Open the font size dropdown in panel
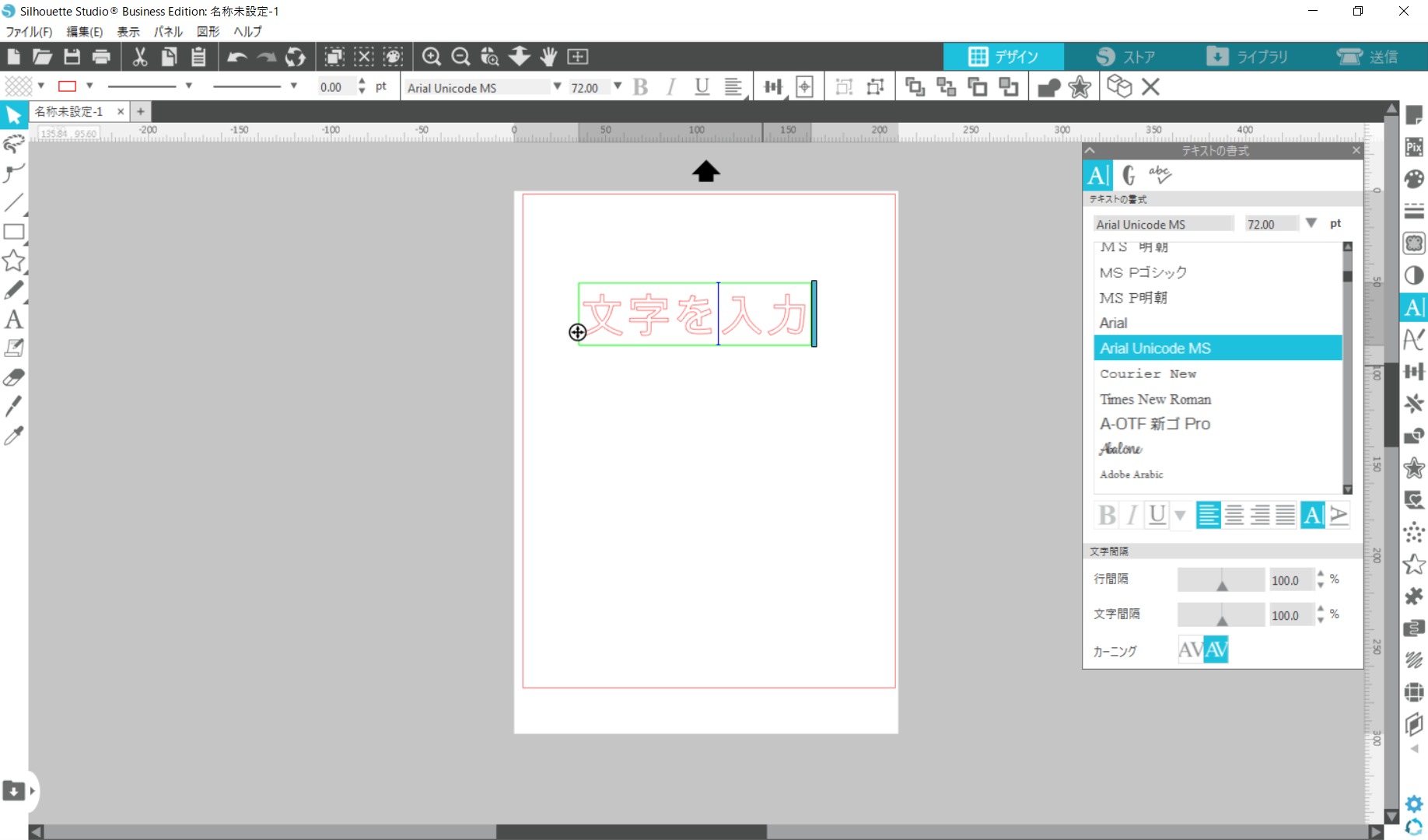1428x840 pixels. point(1311,223)
